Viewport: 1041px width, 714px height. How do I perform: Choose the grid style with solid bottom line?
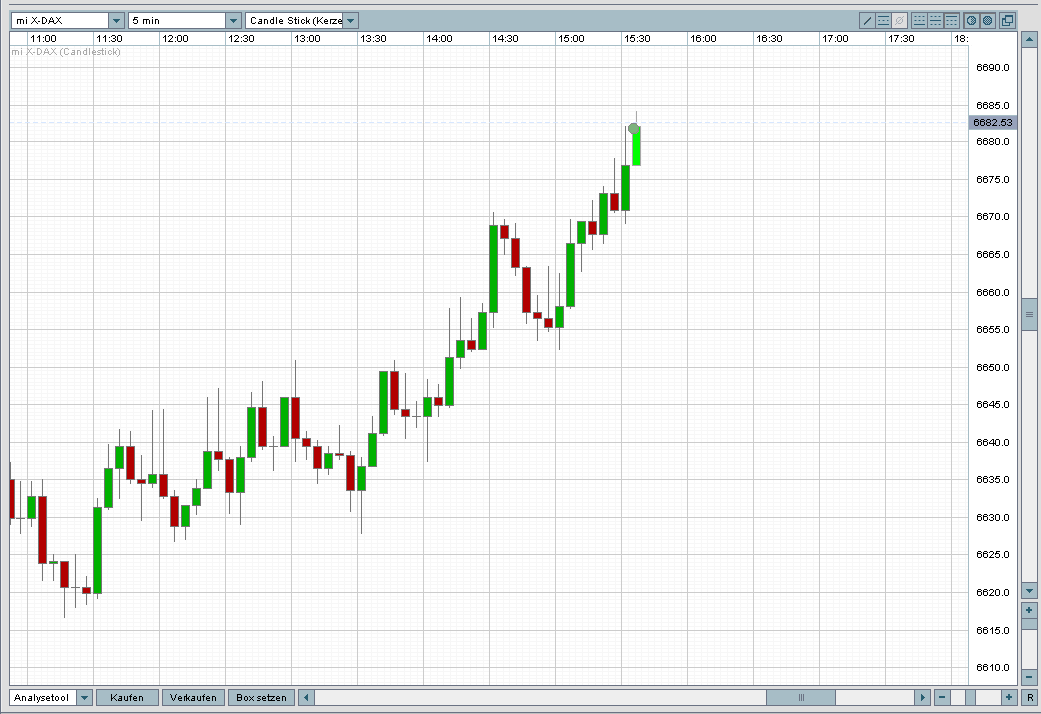click(x=920, y=21)
